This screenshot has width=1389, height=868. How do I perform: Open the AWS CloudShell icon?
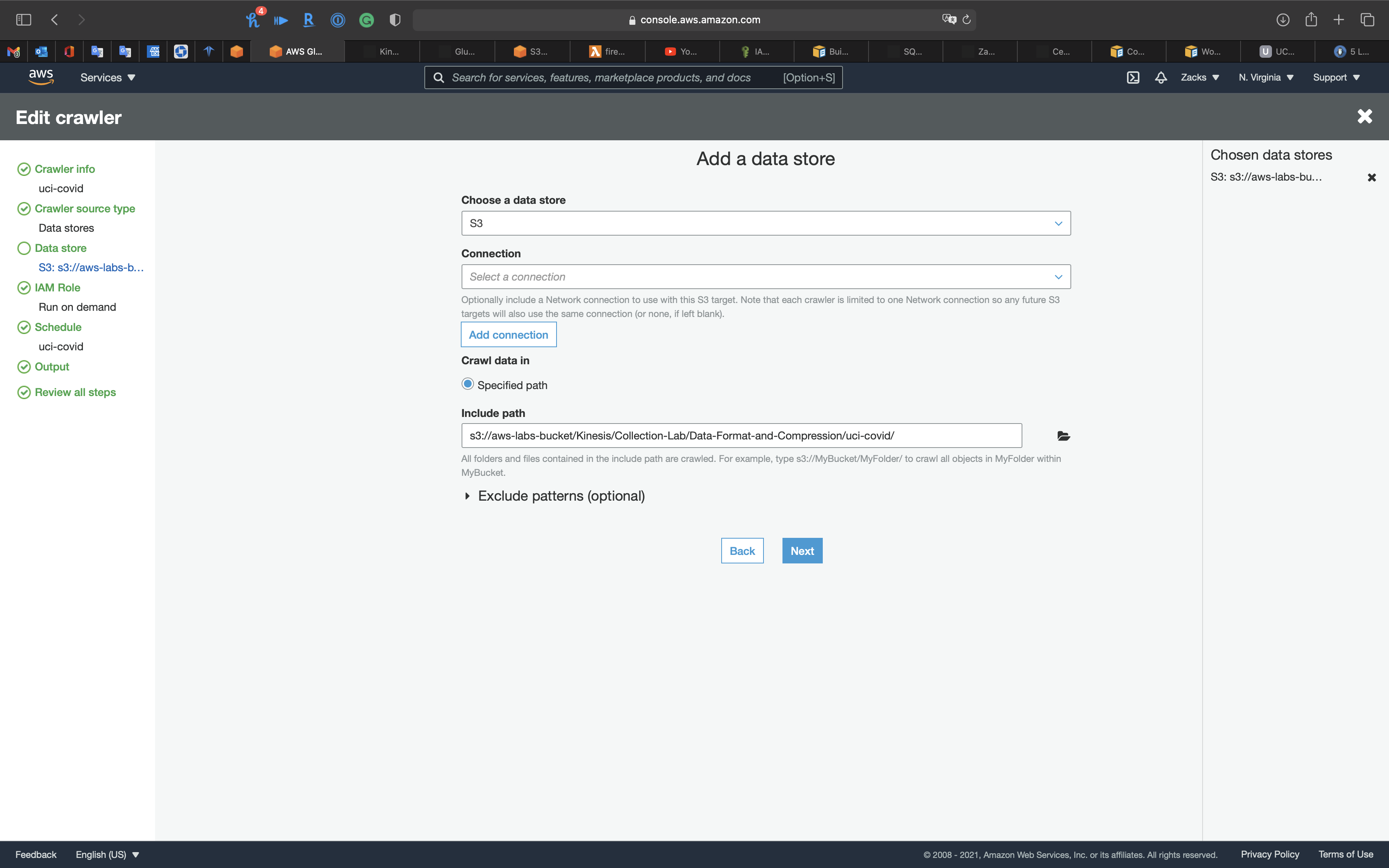[1132, 77]
